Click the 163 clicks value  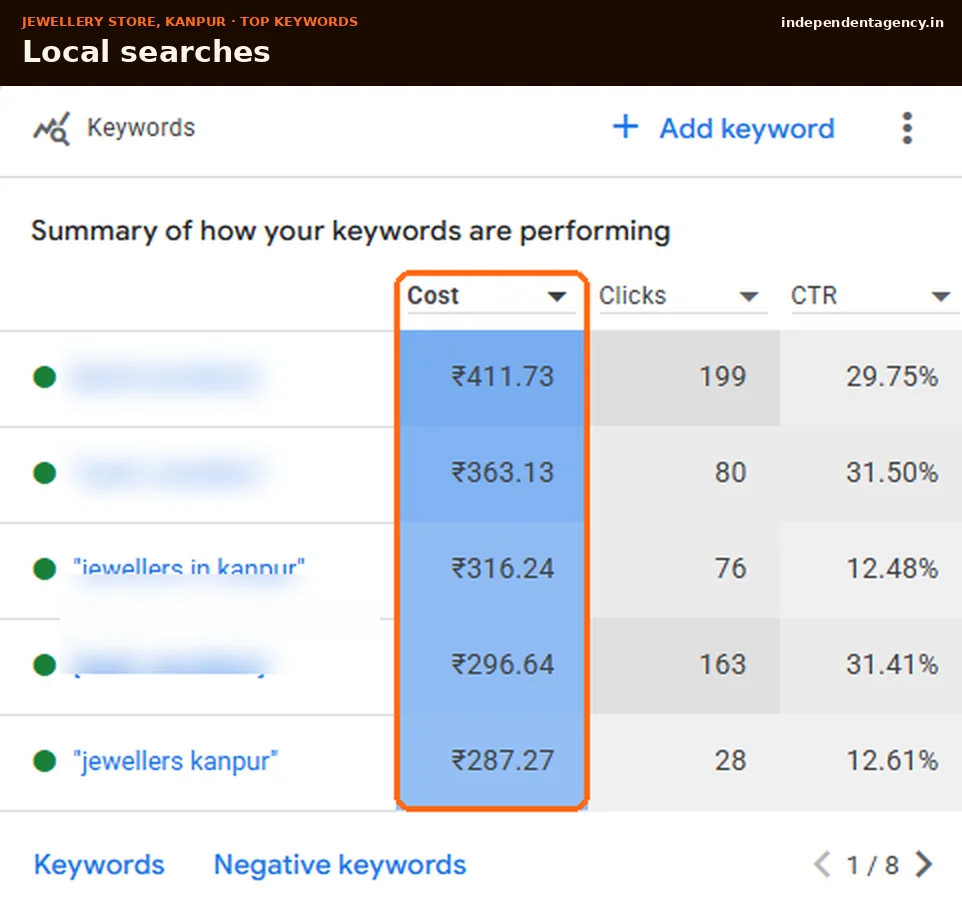pos(723,665)
